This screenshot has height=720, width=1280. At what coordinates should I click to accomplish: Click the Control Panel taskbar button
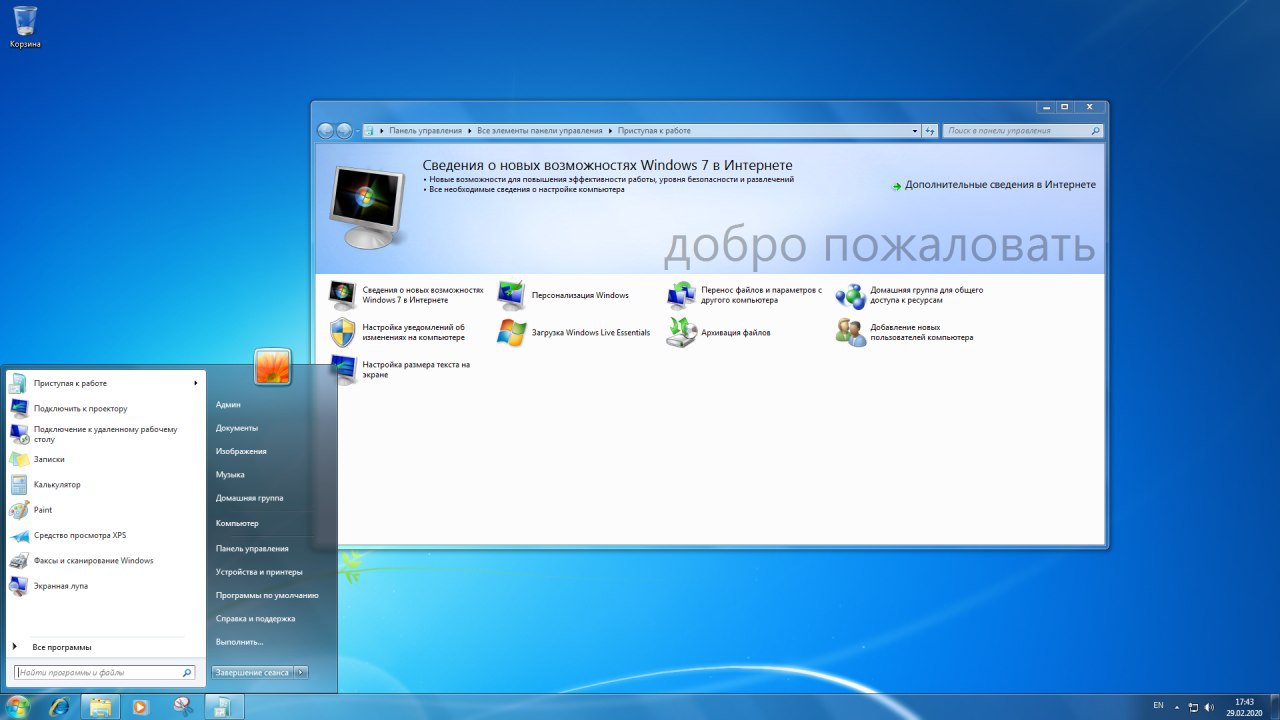pyautogui.click(x=225, y=706)
